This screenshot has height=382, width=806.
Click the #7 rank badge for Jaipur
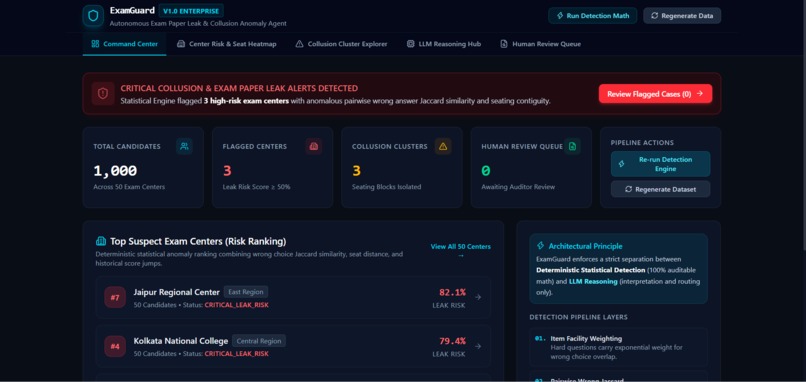(115, 297)
